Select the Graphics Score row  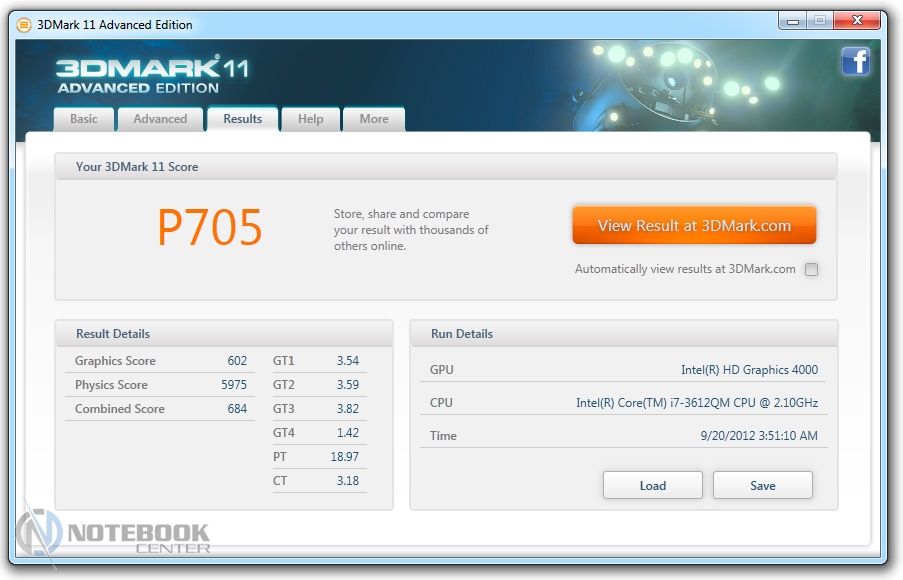tap(160, 361)
